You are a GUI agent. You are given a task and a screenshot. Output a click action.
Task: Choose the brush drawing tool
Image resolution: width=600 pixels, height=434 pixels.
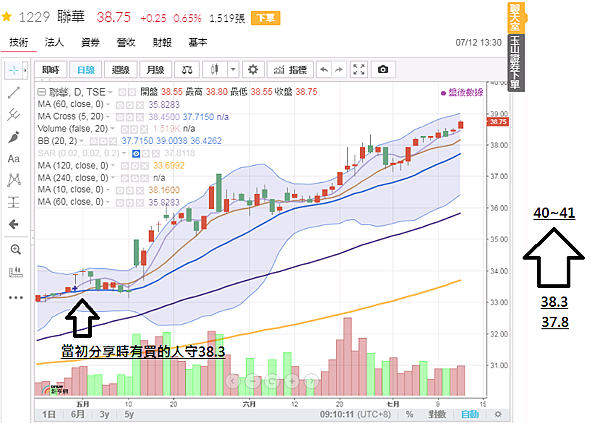point(15,136)
